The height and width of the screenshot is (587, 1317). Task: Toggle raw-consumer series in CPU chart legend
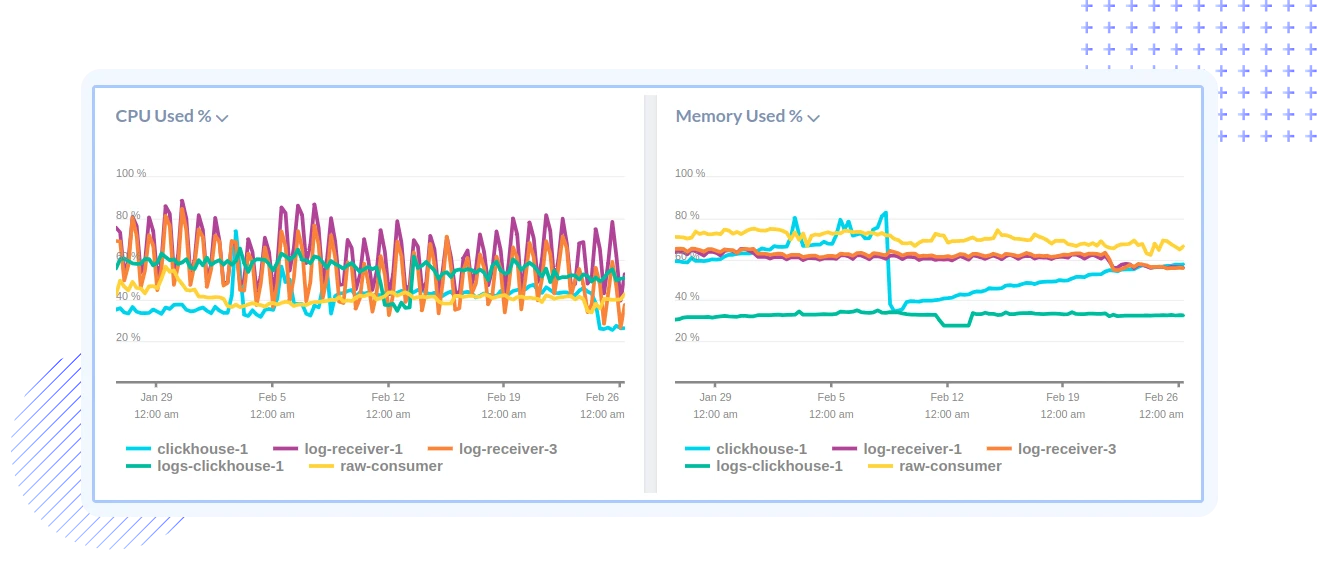[376, 466]
